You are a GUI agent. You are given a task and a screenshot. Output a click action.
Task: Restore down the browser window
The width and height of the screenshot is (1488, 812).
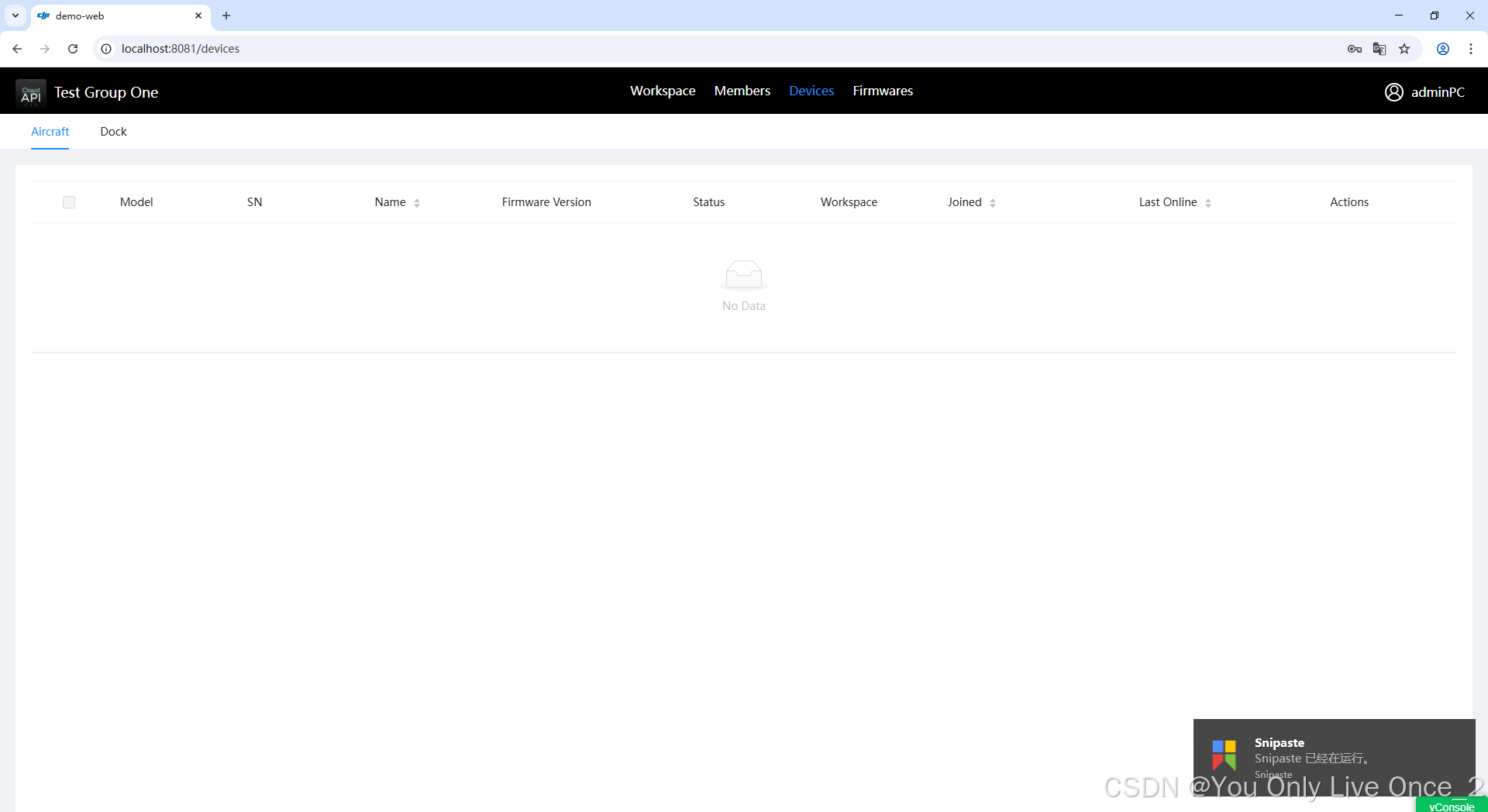[x=1435, y=15]
